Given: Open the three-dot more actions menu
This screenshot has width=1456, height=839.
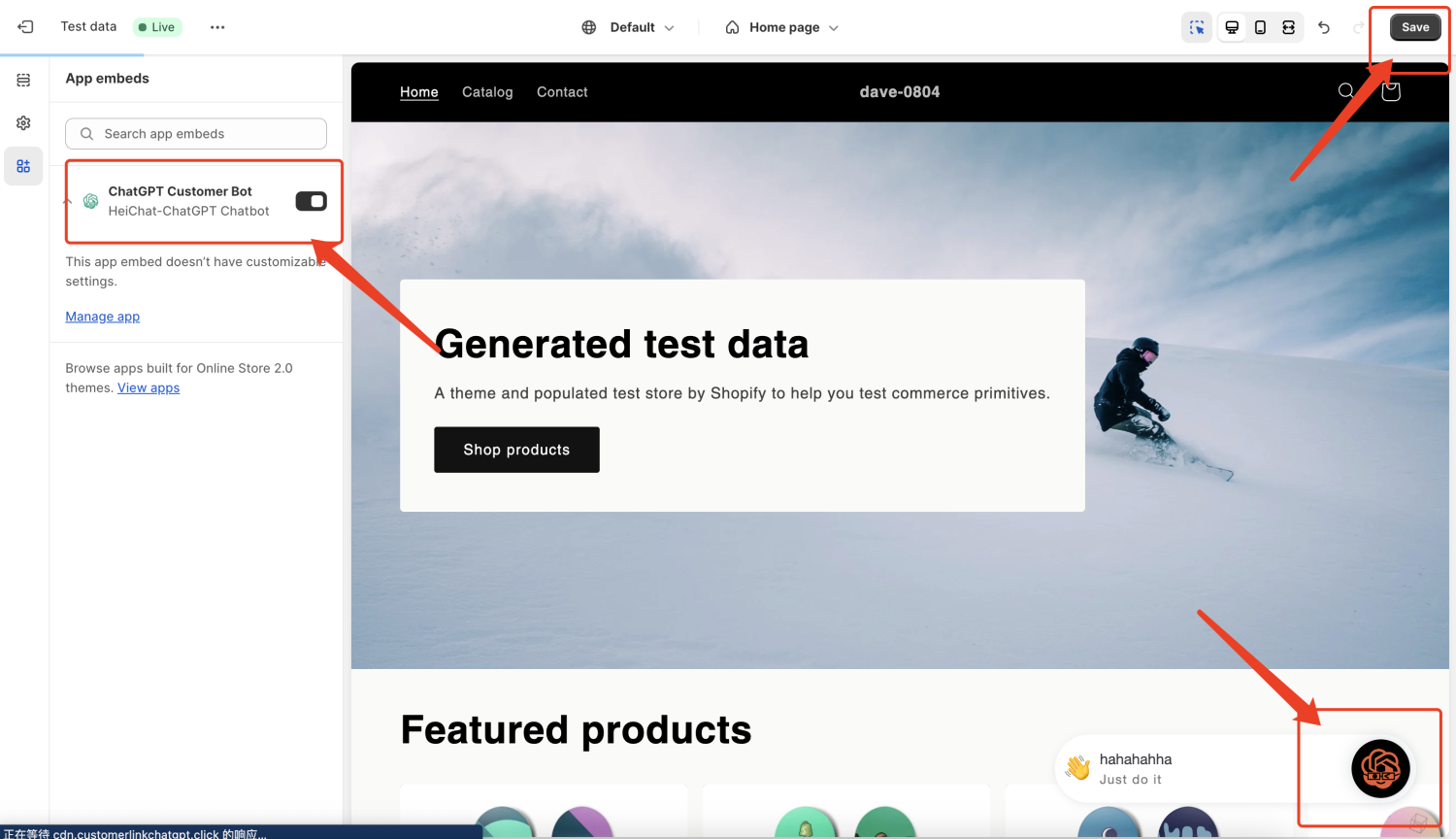Looking at the screenshot, I should coord(217,27).
